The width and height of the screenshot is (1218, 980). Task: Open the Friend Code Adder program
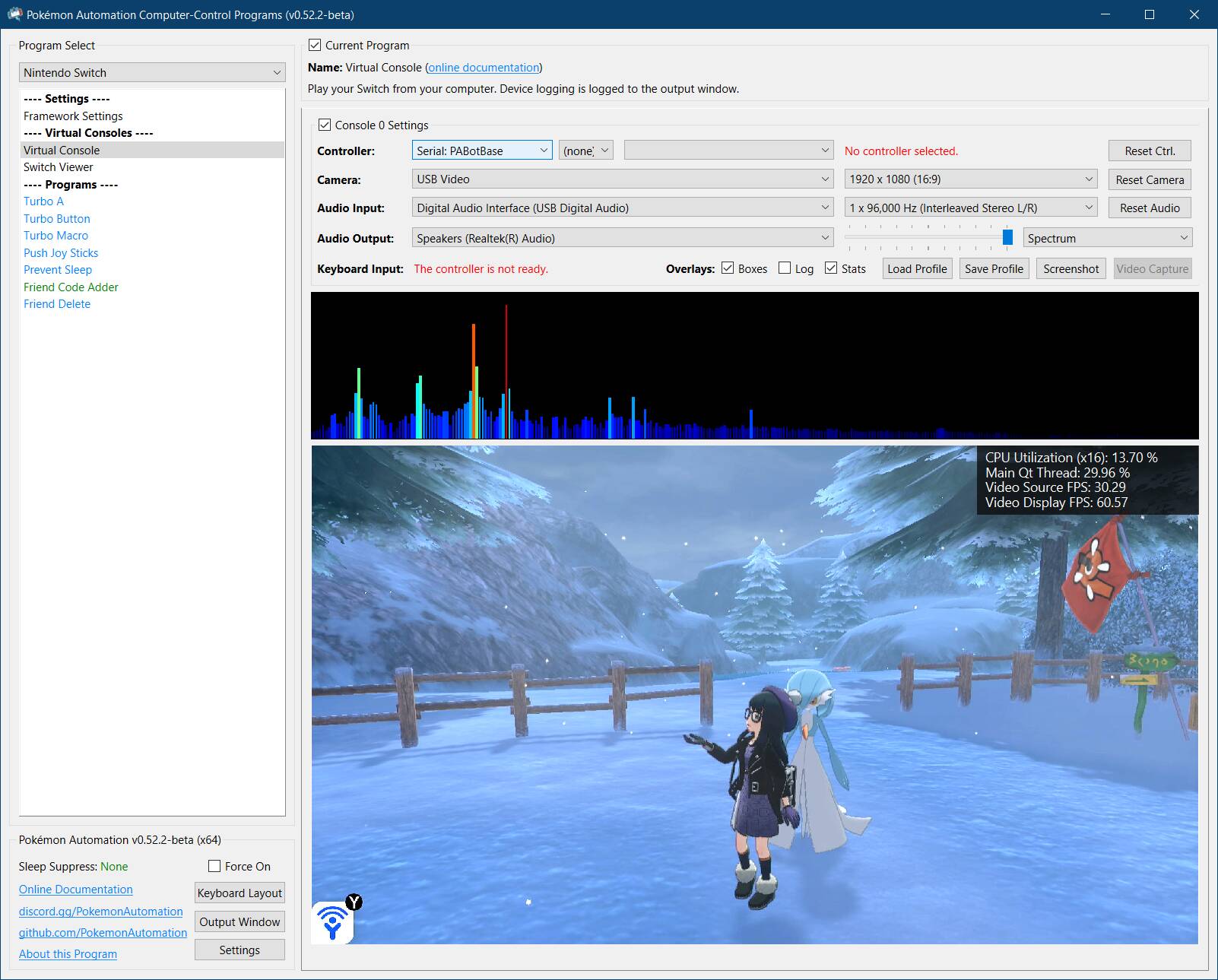tap(71, 287)
